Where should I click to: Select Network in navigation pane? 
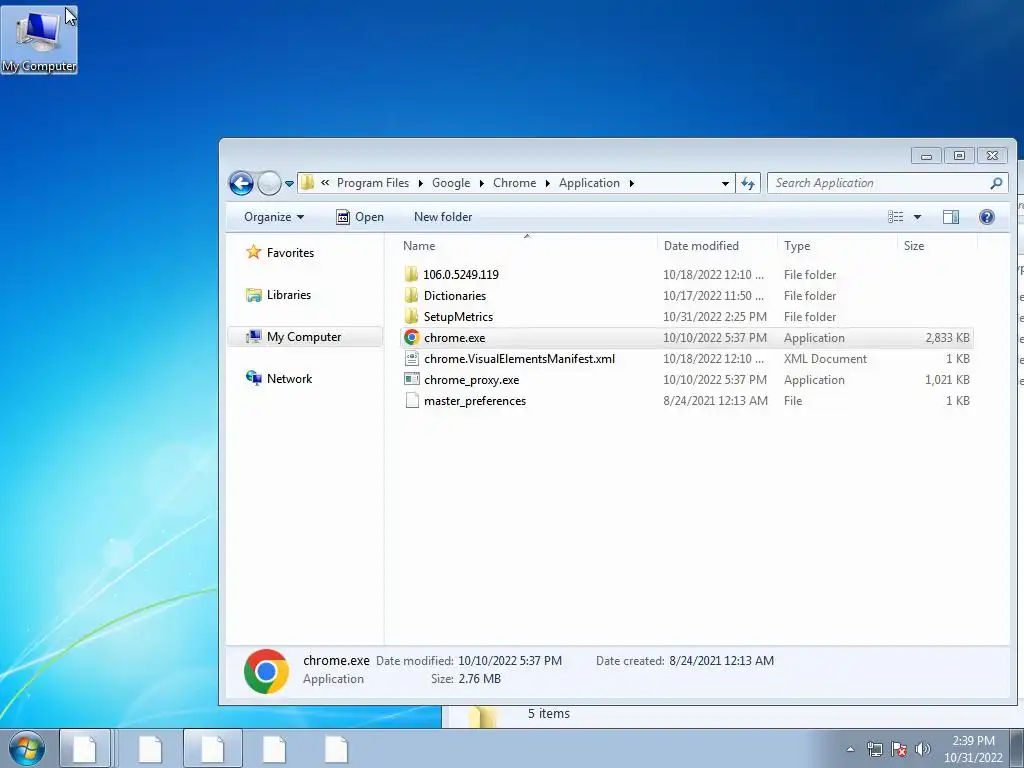(x=279, y=379)
